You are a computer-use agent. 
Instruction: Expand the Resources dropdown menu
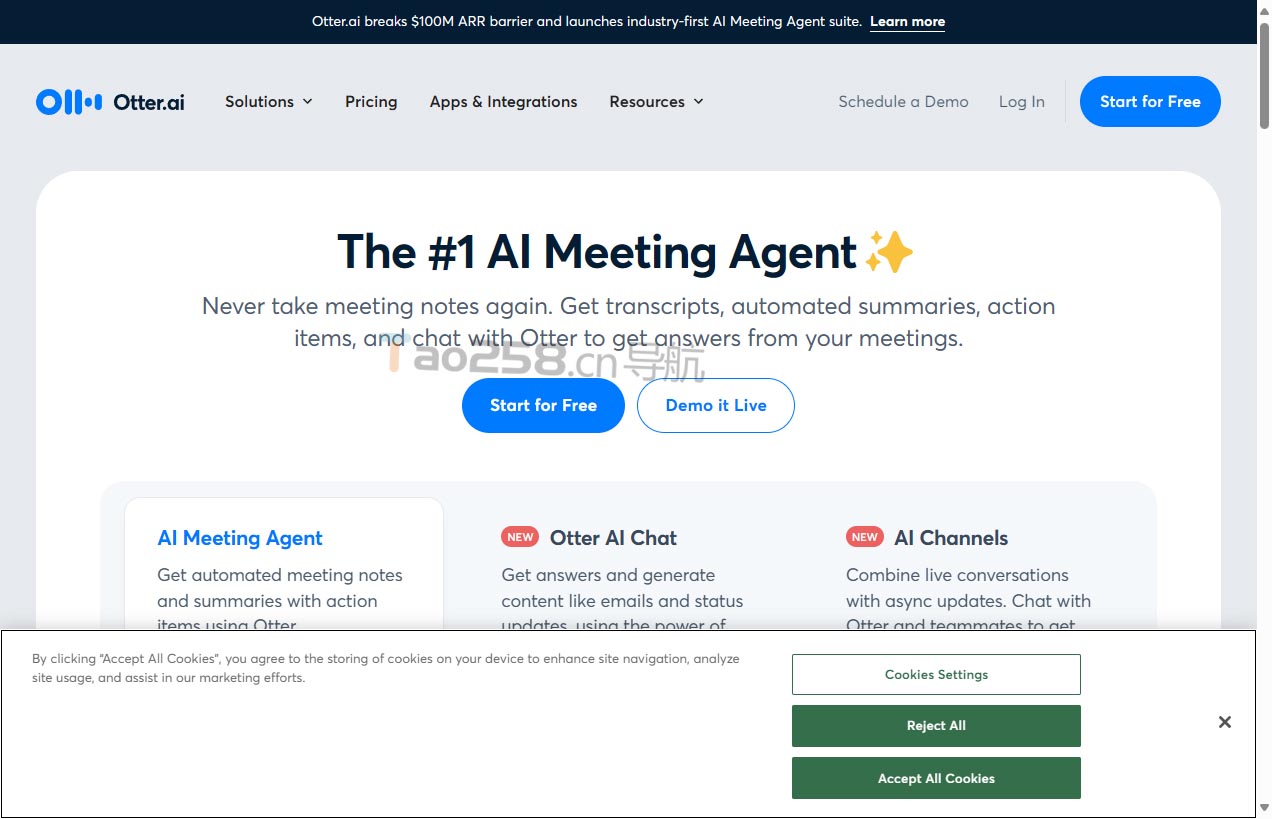click(x=657, y=102)
